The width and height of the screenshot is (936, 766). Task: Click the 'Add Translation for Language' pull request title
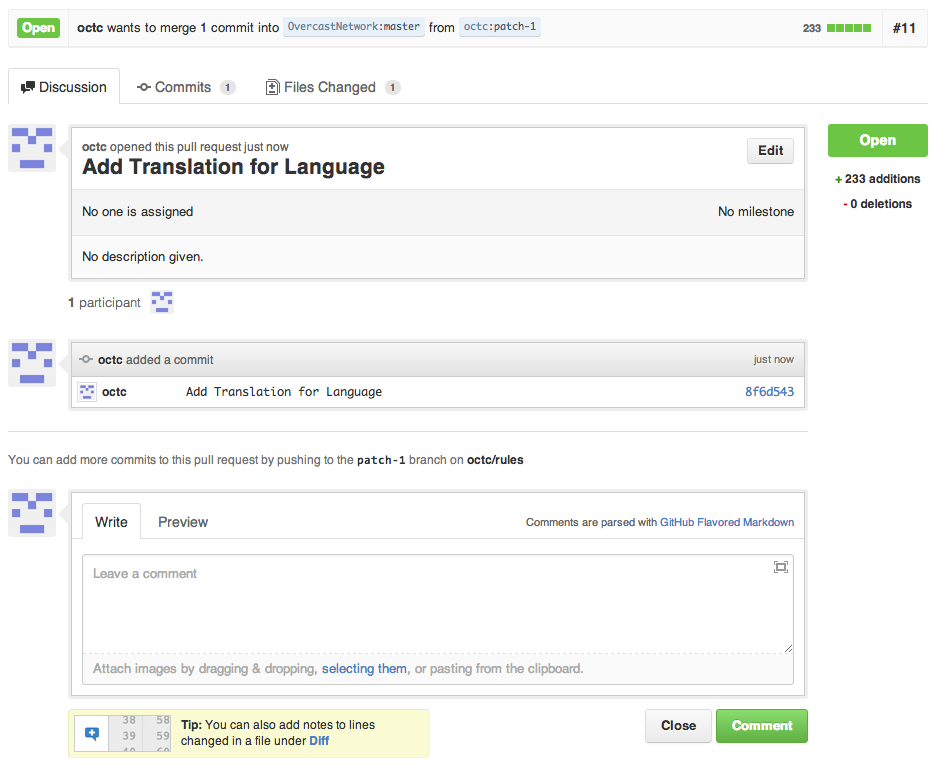point(233,167)
